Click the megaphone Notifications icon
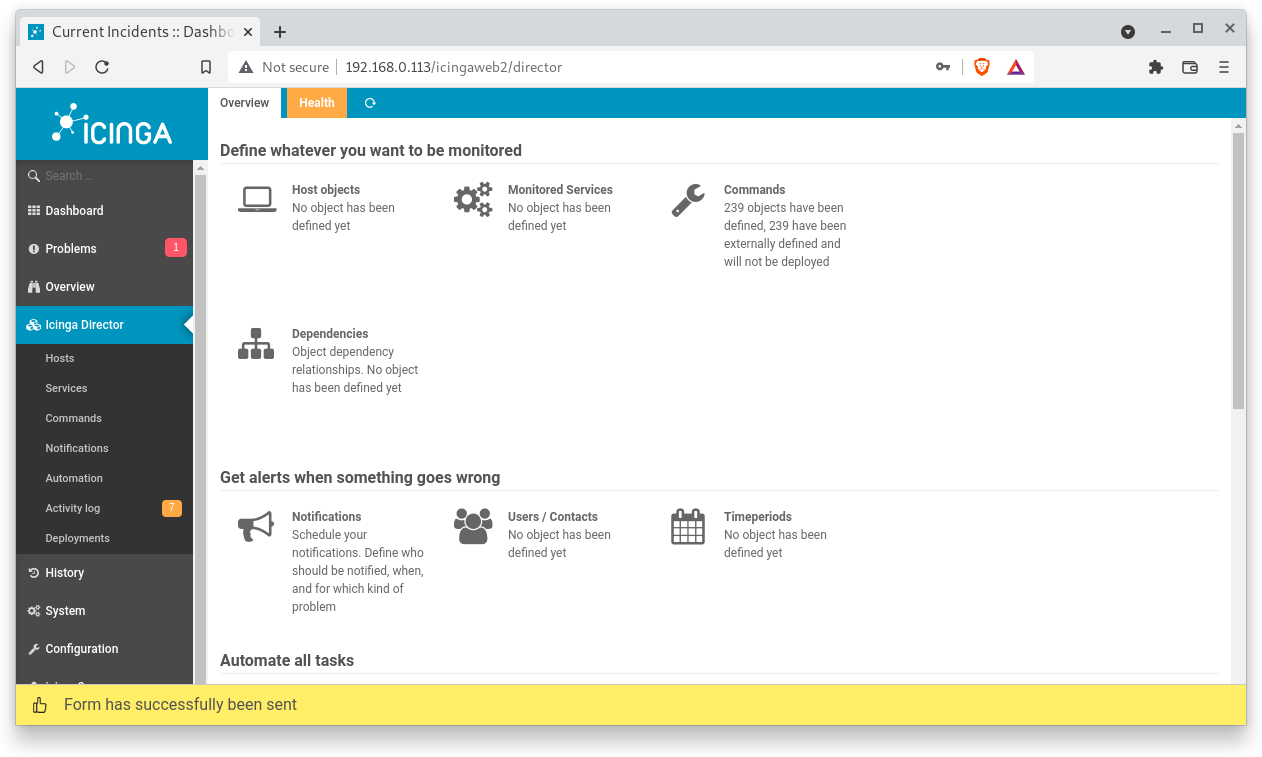 pos(256,524)
